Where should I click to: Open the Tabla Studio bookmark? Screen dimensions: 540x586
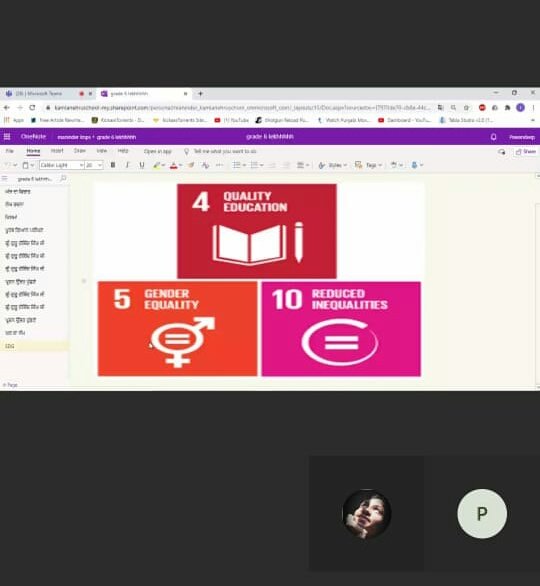(466, 120)
